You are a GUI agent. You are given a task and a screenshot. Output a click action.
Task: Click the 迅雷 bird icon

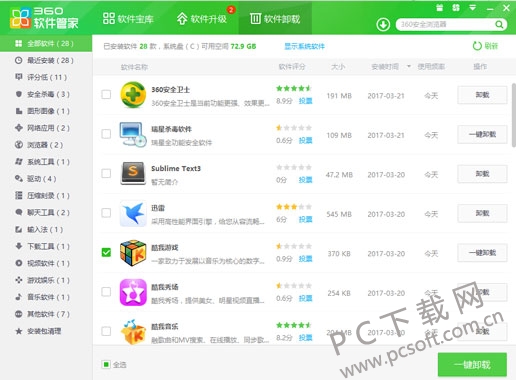[x=133, y=213]
